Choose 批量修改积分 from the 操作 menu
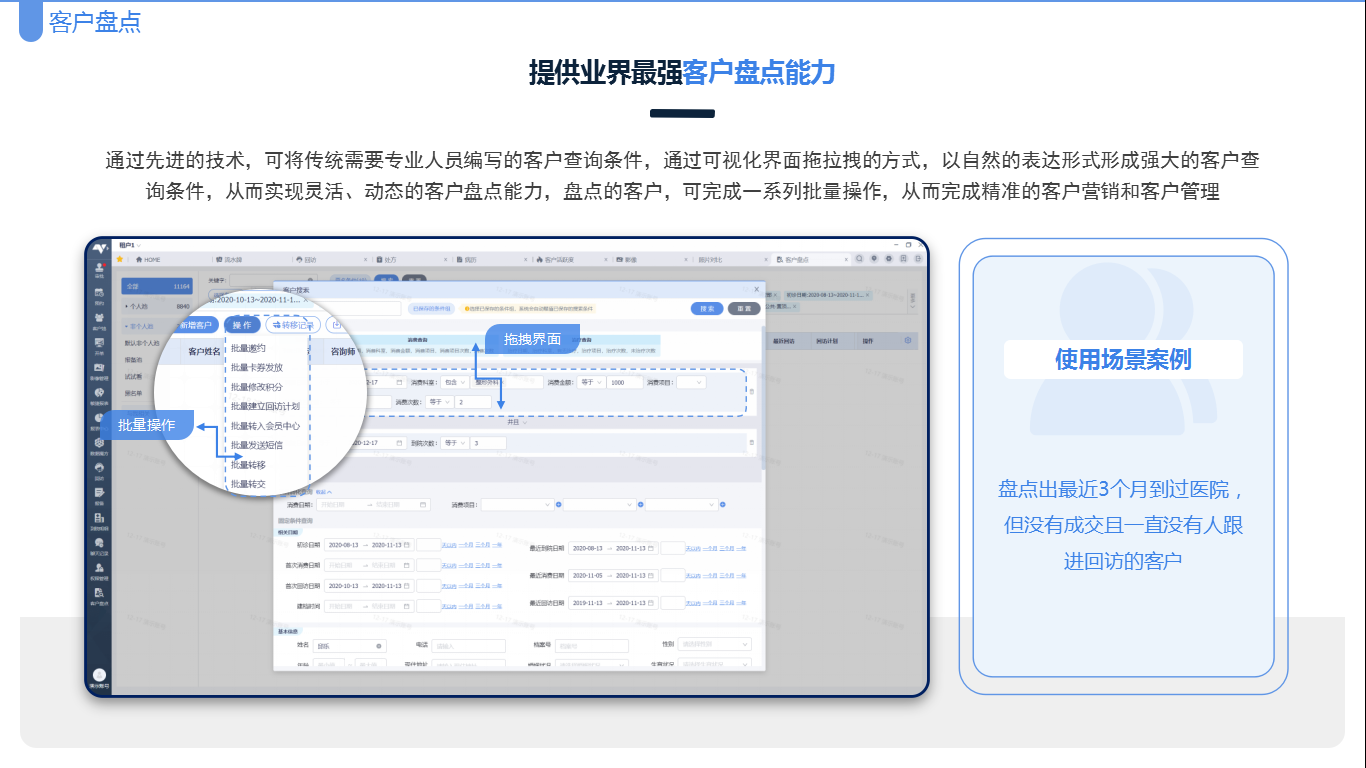This screenshot has width=1366, height=768. pos(257,387)
